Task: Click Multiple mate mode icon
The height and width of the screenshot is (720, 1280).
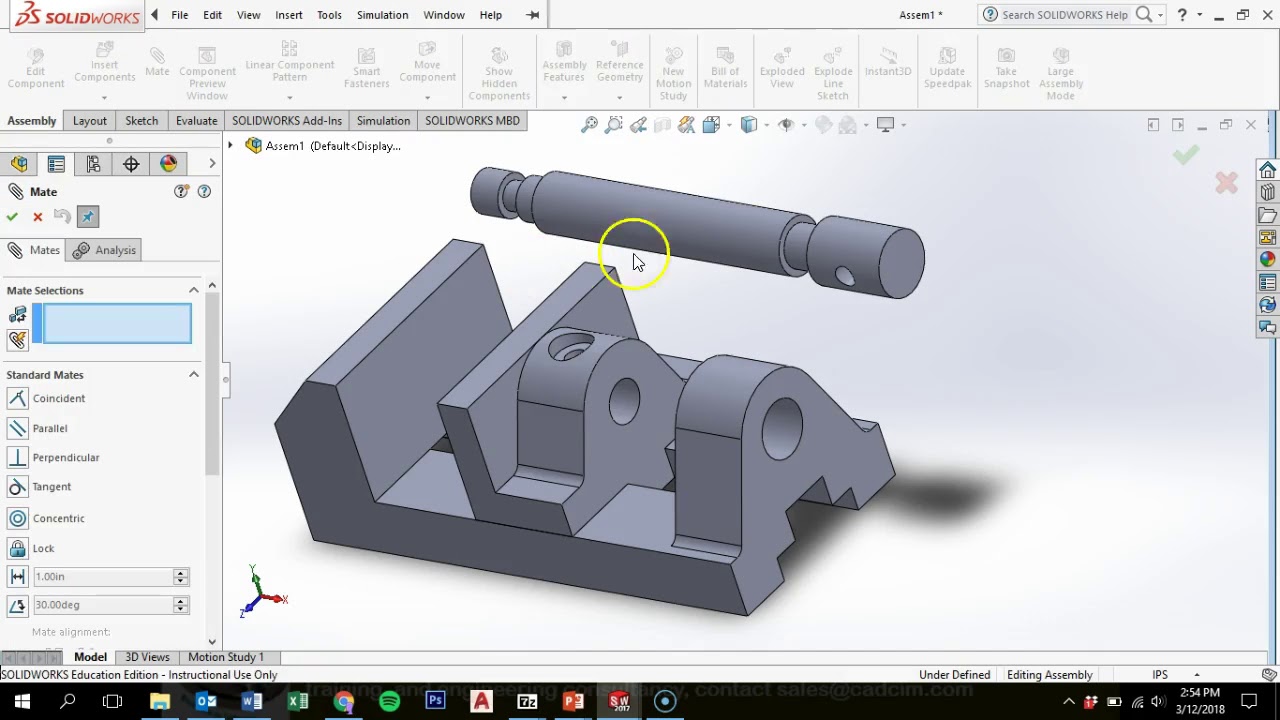Action: 17,339
